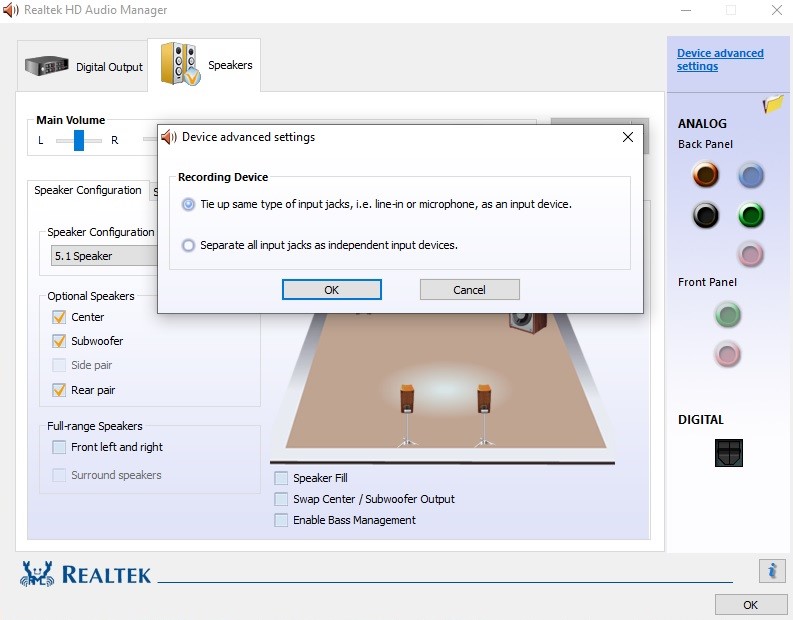Switch to the Digital Output tab
Screen dimensions: 793x620
[82, 66]
